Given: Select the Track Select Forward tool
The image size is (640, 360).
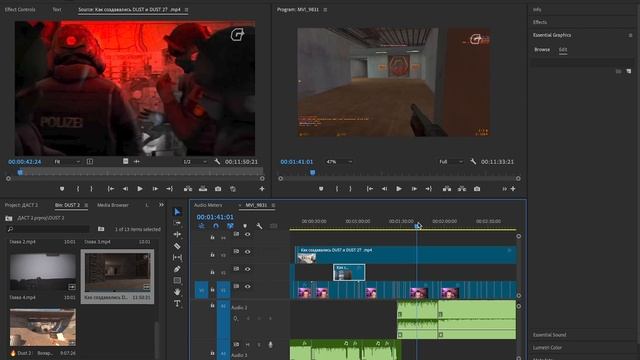Looking at the screenshot, I should [x=177, y=223].
